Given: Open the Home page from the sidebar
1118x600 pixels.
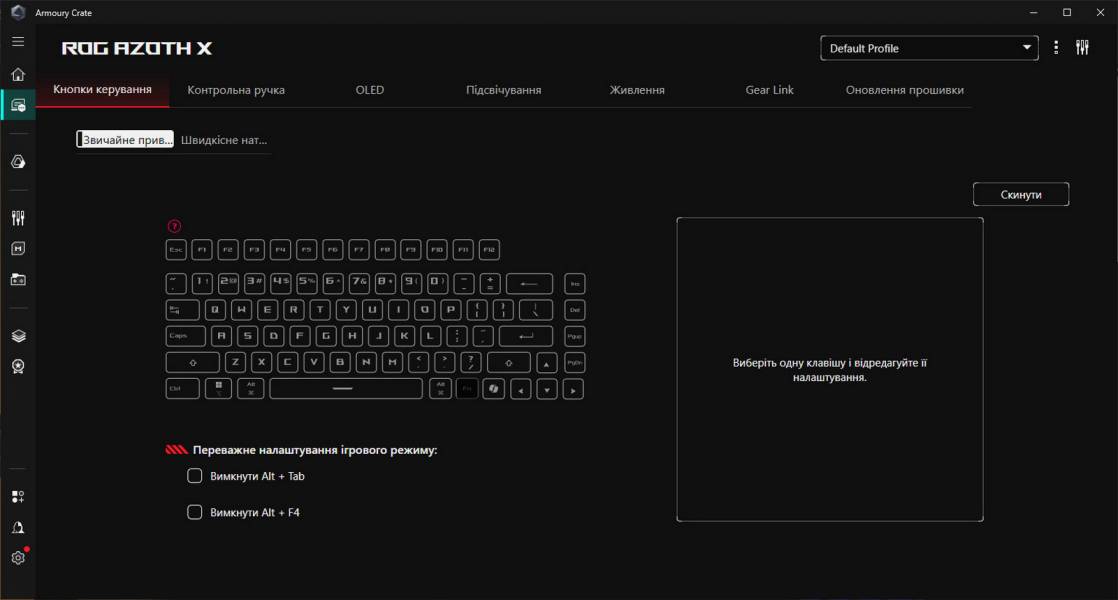Looking at the screenshot, I should tap(17, 74).
